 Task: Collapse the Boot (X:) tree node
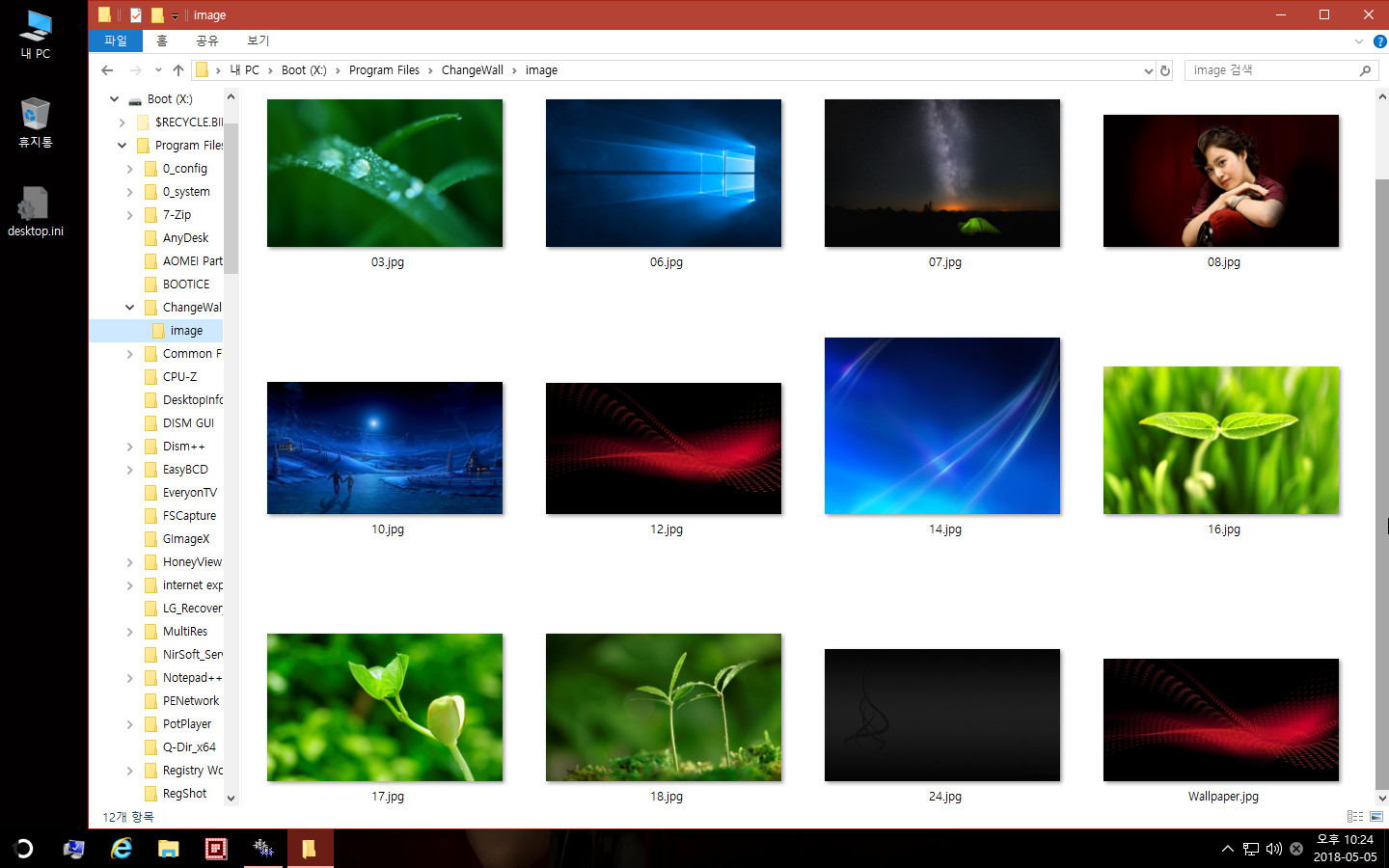point(114,99)
